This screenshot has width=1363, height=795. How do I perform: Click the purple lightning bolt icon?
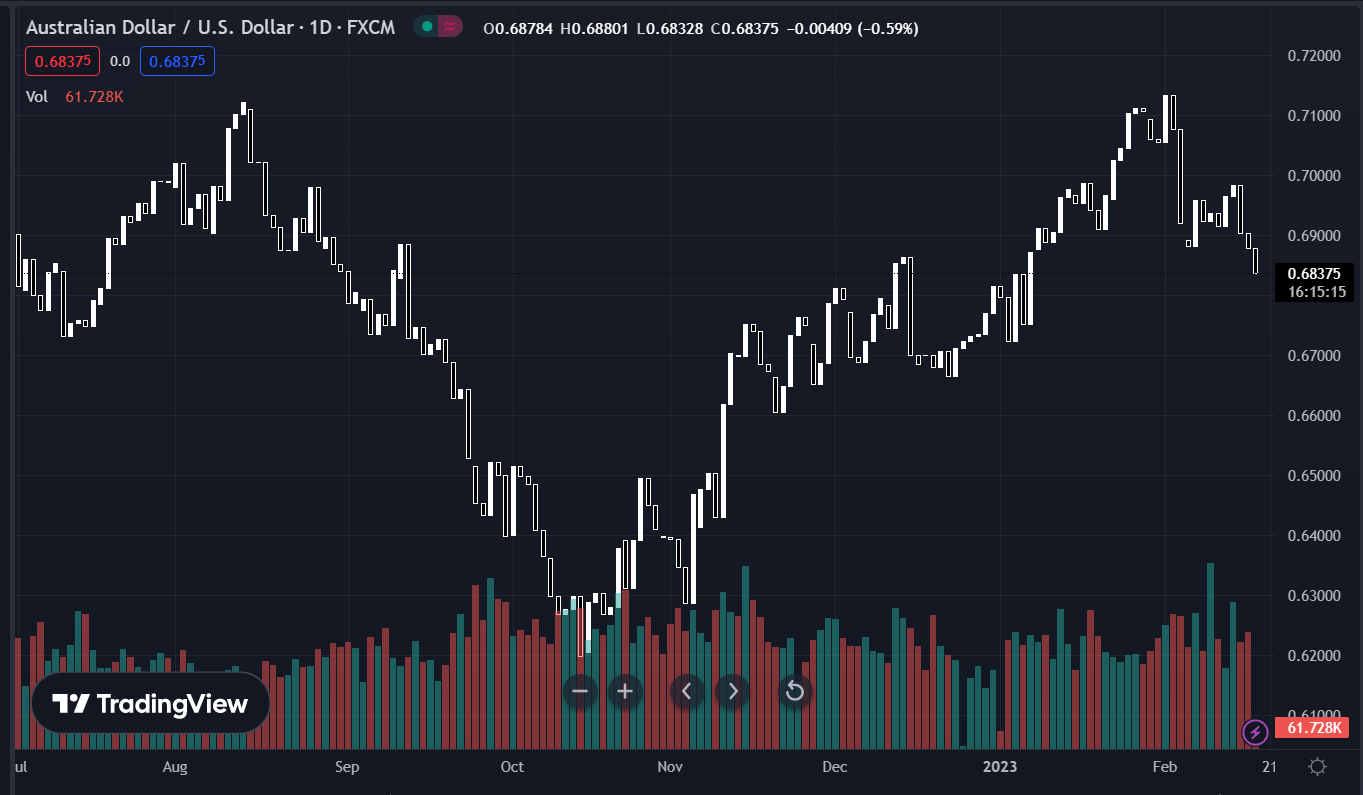1254,732
